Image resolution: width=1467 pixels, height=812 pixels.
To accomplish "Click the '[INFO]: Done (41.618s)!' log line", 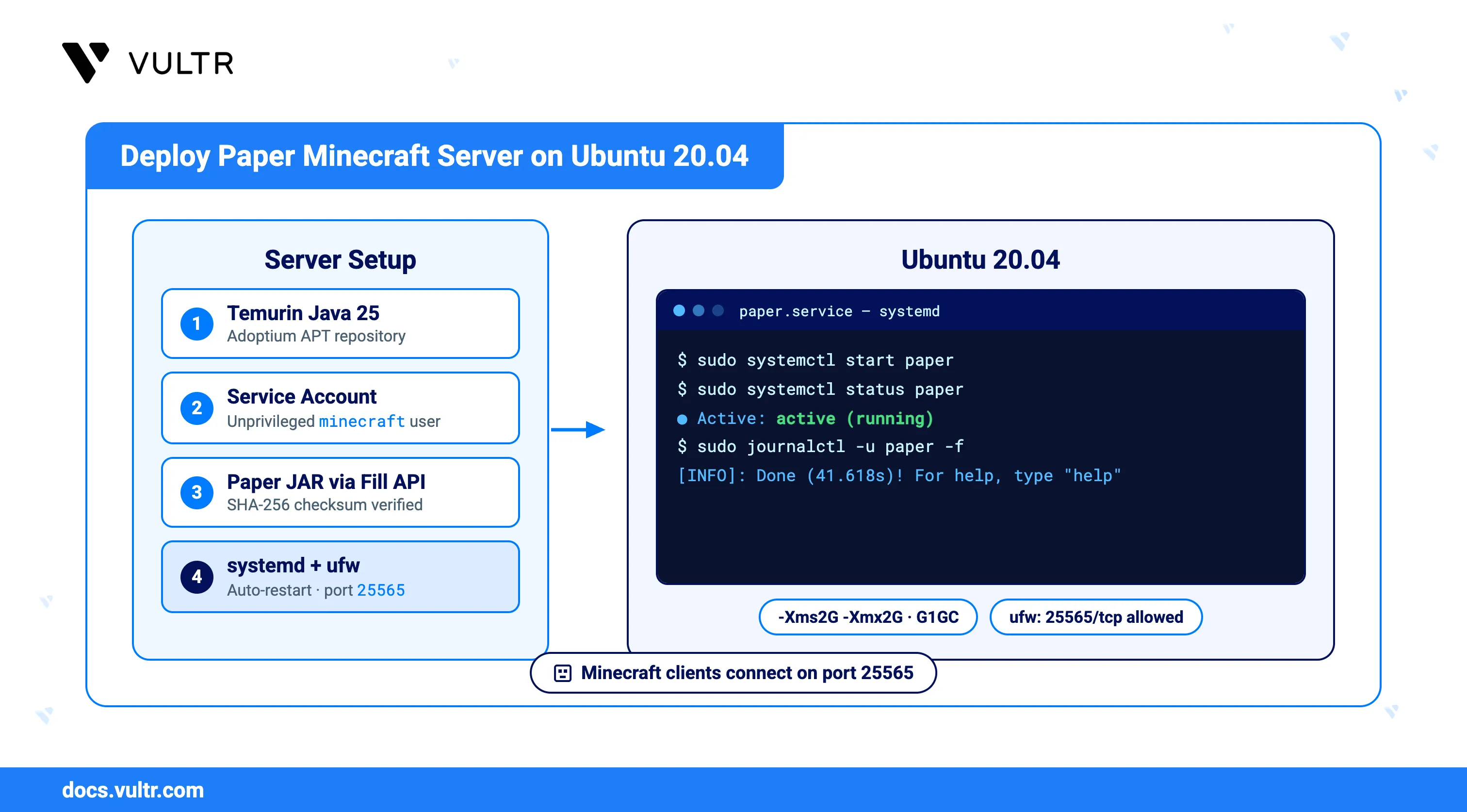I will click(898, 475).
